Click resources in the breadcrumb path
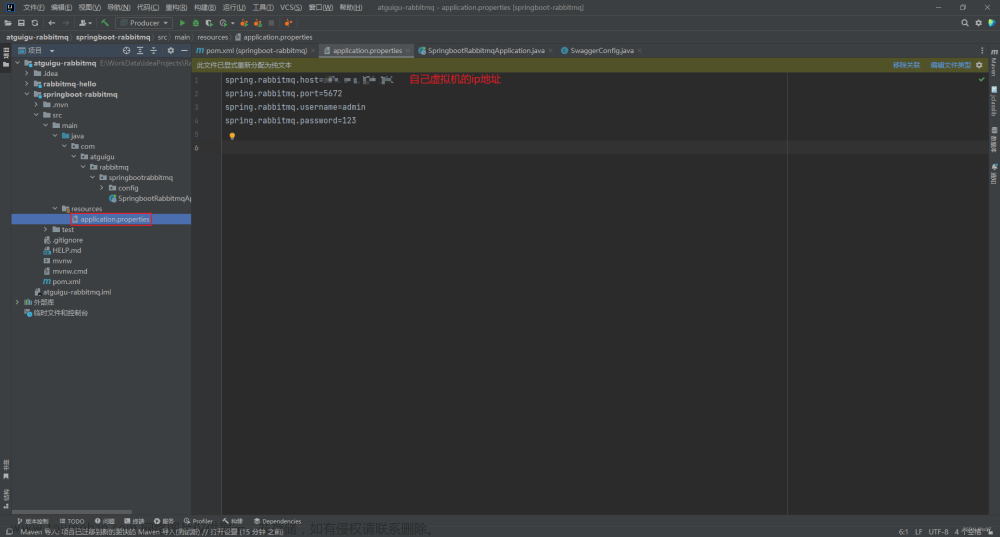 pos(212,38)
